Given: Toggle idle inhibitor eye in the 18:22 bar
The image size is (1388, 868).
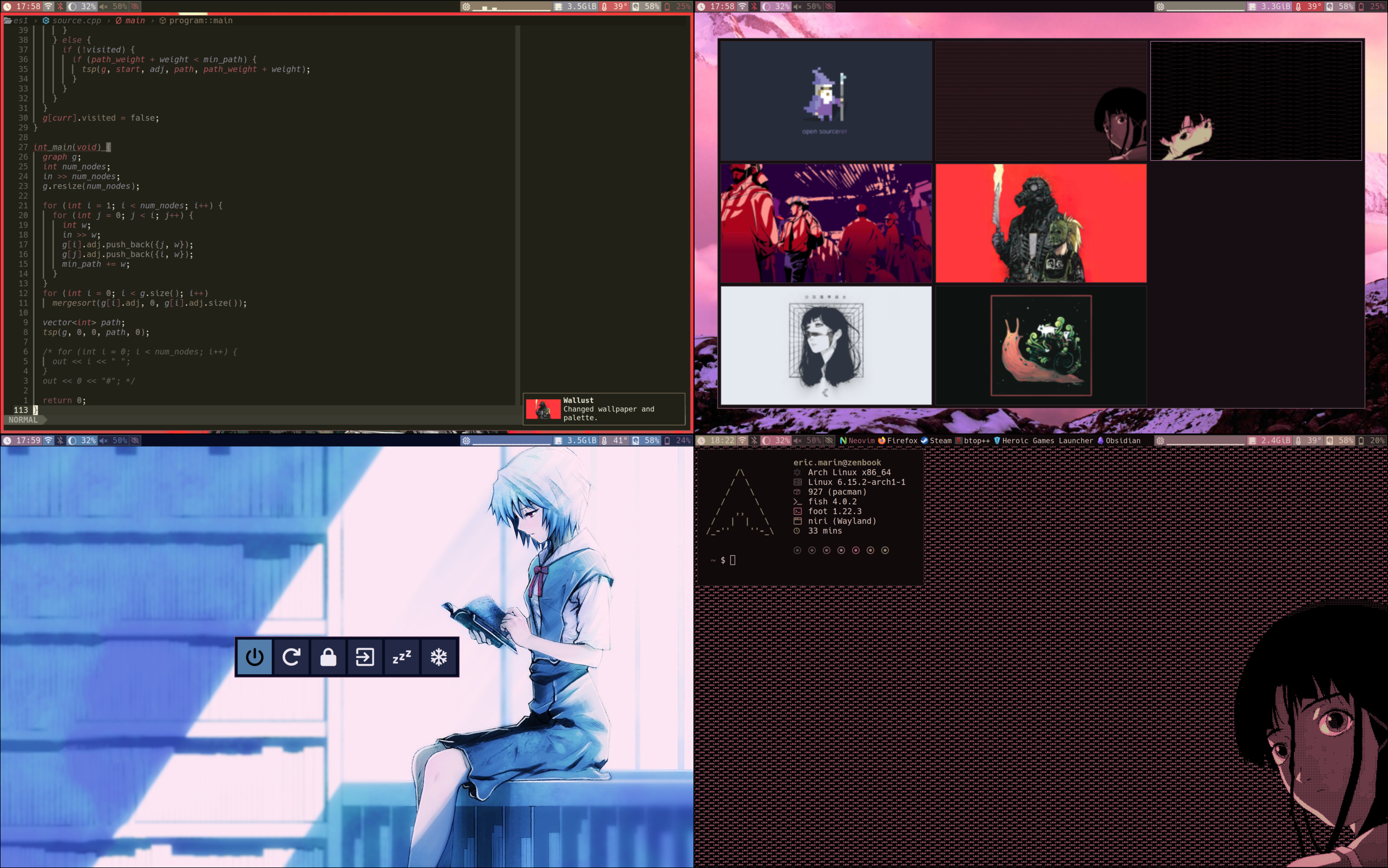Looking at the screenshot, I should tap(829, 440).
